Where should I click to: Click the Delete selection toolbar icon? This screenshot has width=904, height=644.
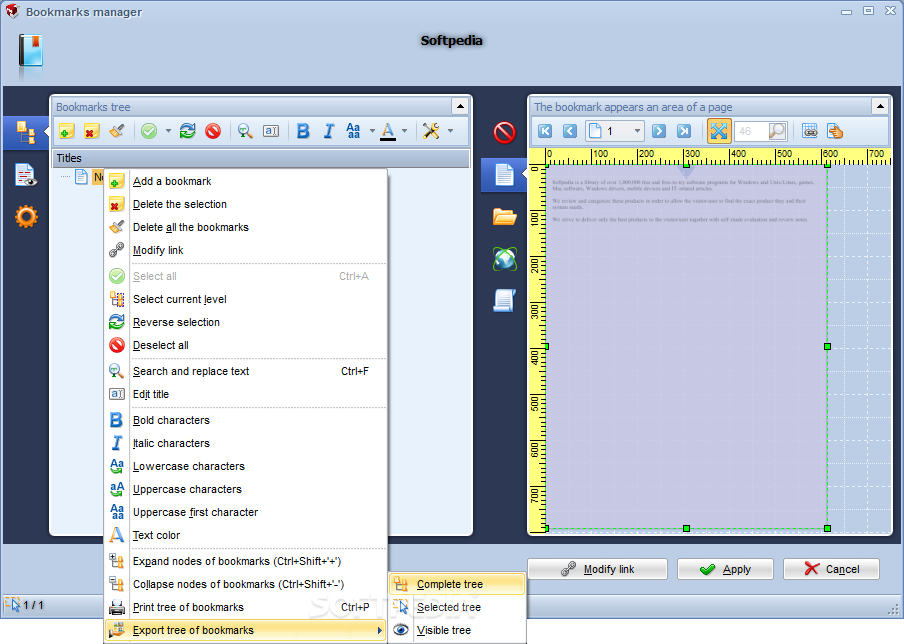point(91,131)
